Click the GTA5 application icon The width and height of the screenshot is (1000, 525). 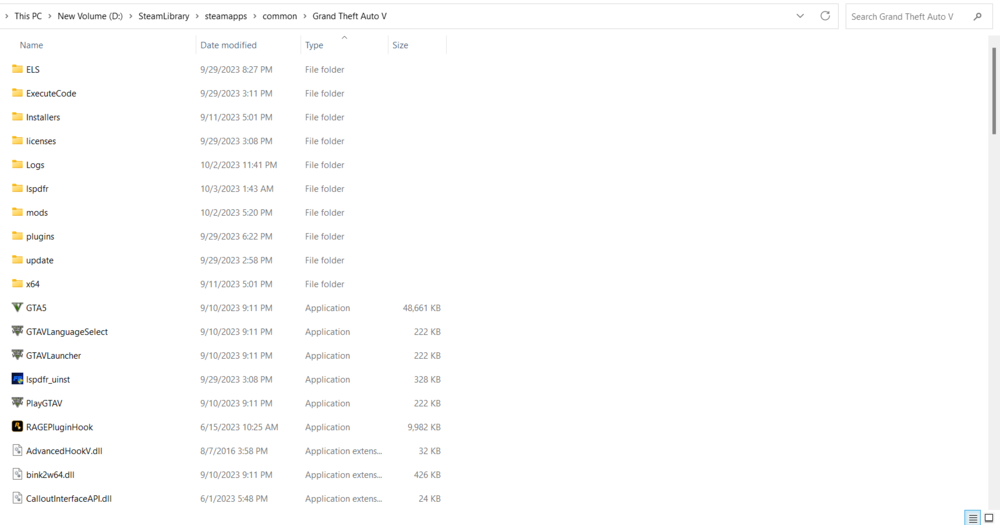pyautogui.click(x=17, y=307)
